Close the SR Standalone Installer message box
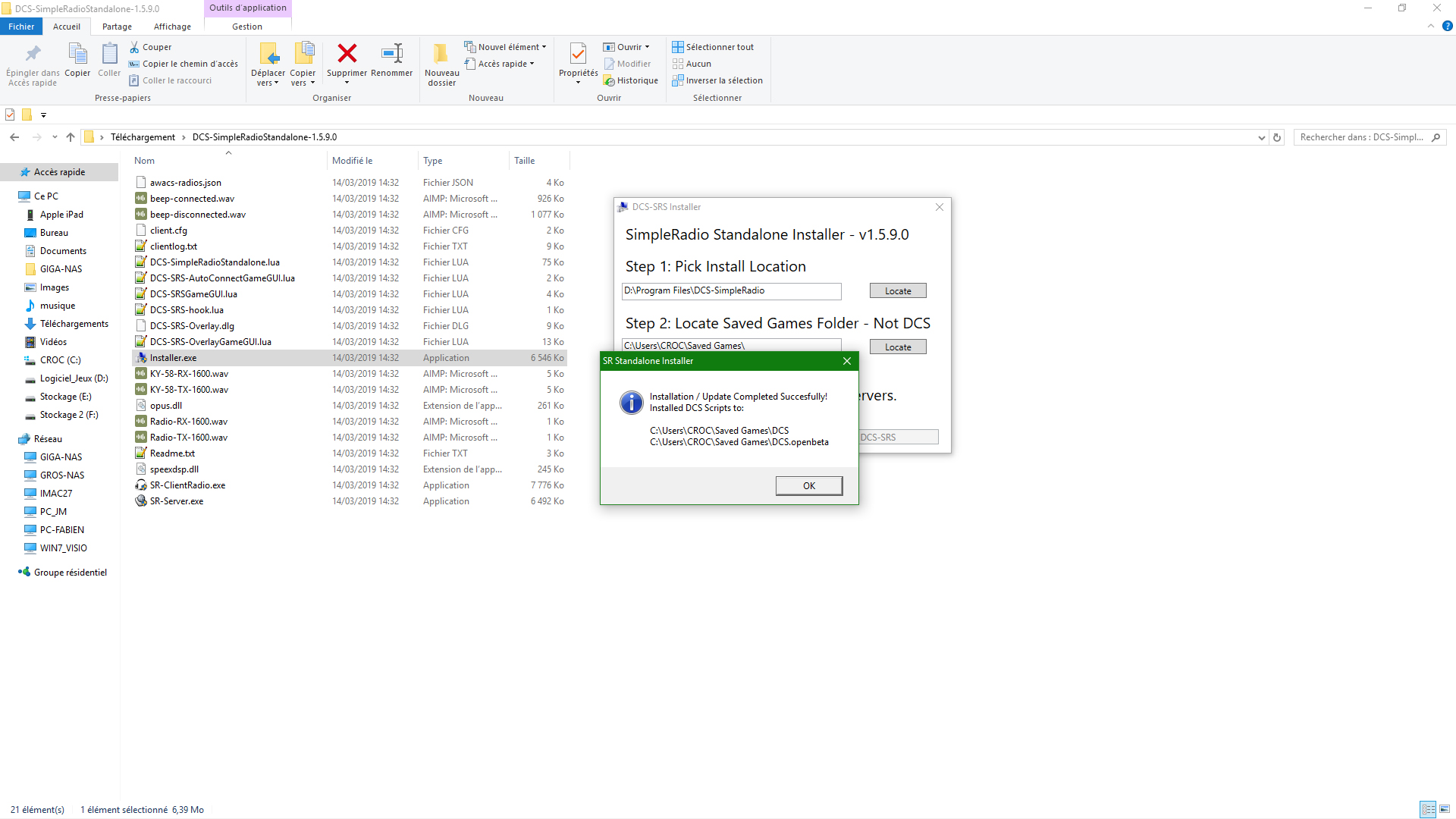This screenshot has width=1456, height=819. point(846,361)
